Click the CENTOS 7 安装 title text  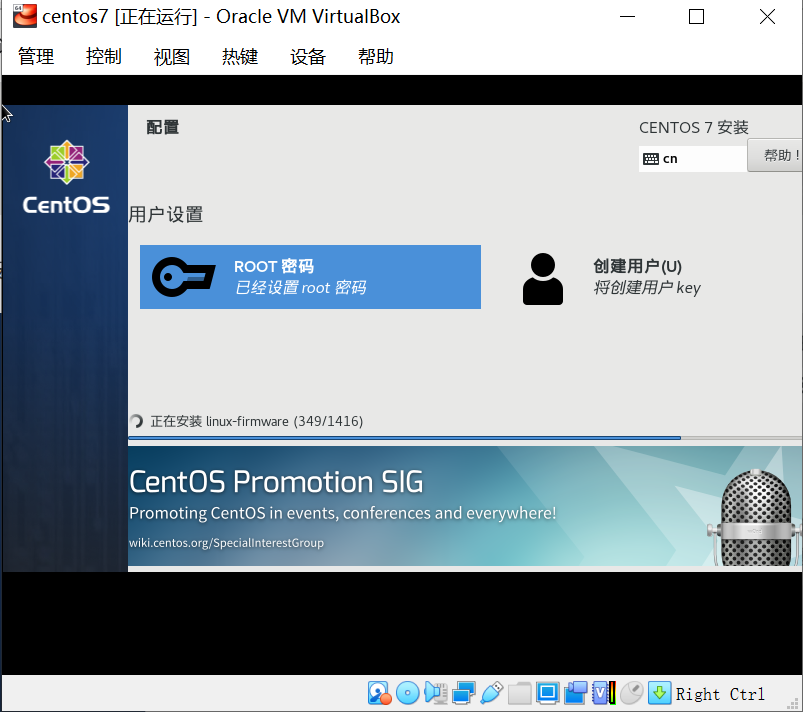pos(693,128)
